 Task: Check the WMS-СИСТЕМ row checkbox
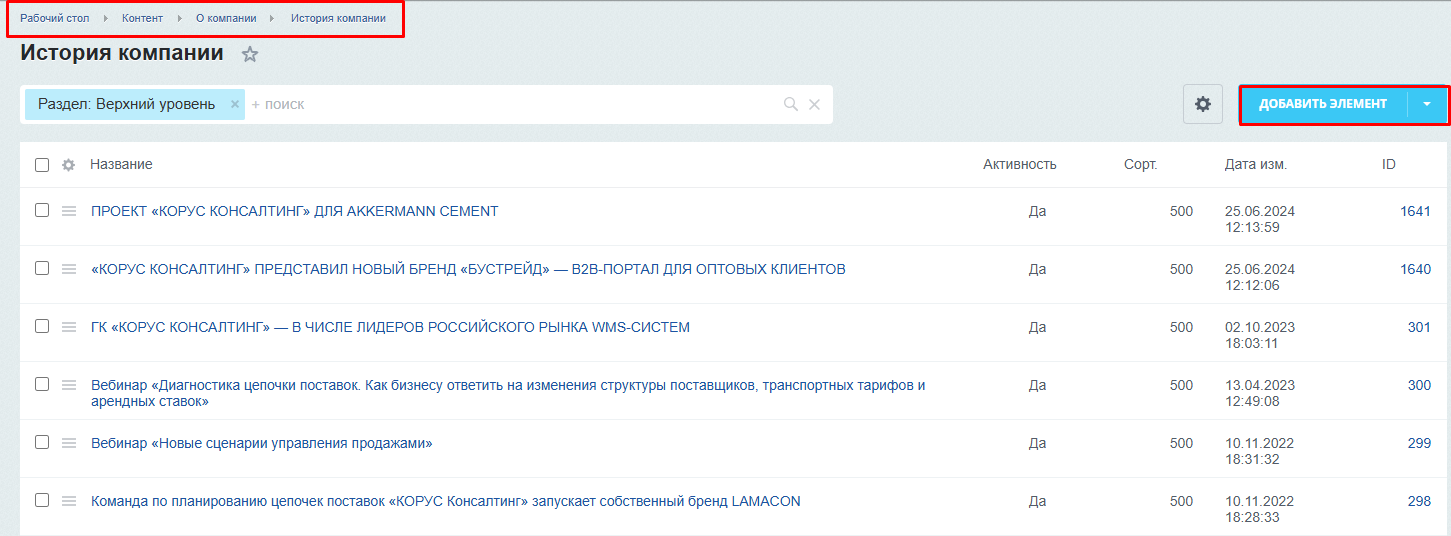click(42, 326)
